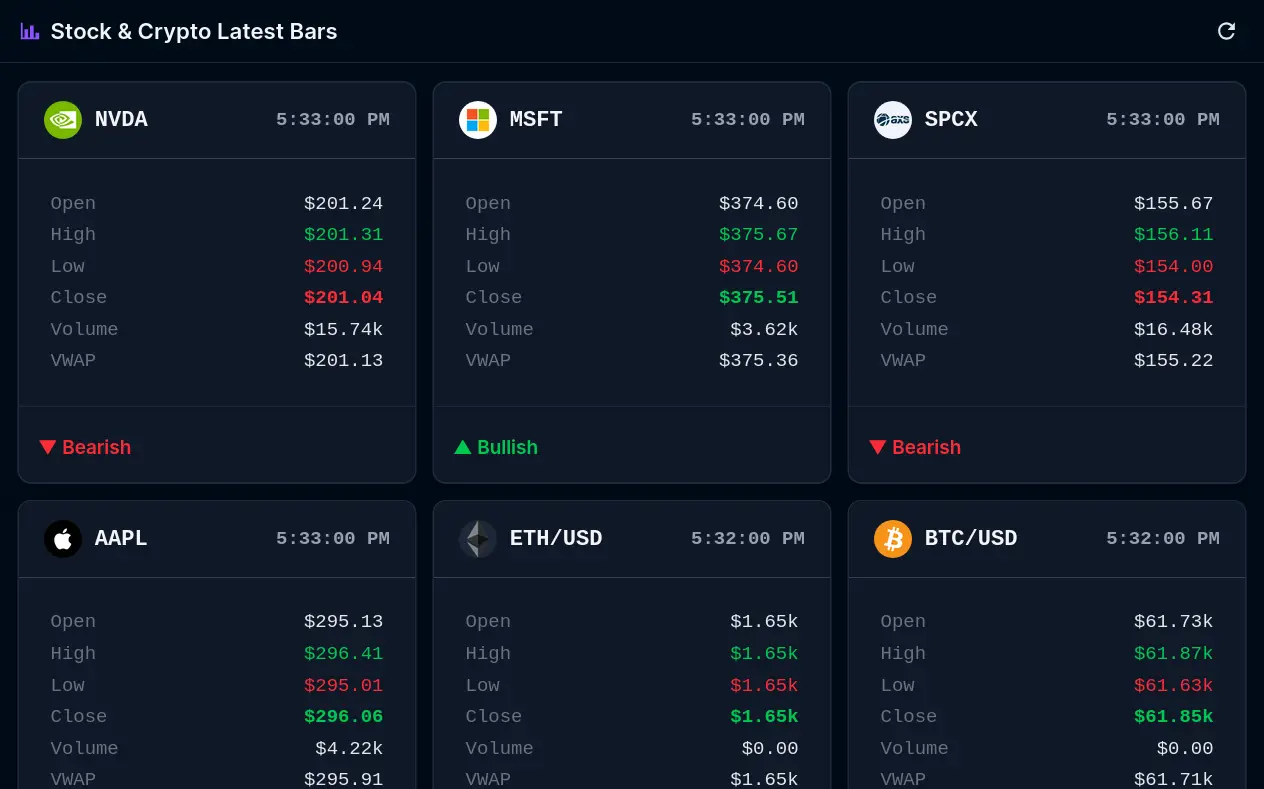This screenshot has width=1264, height=789.
Task: Click the green up triangle on MSFT card
Action: [462, 447]
